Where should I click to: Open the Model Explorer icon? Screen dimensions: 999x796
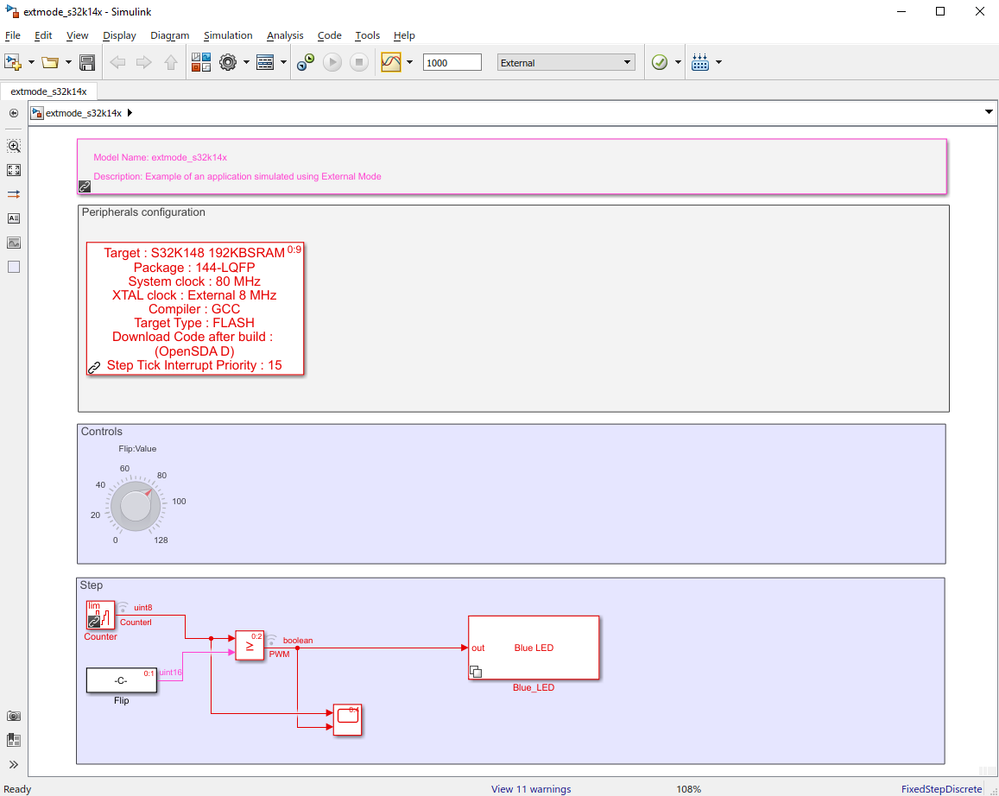[265, 62]
